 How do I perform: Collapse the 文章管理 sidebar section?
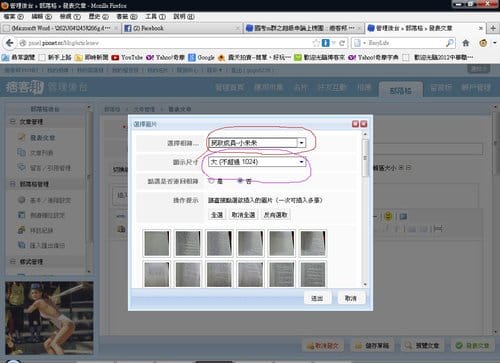click(x=13, y=122)
